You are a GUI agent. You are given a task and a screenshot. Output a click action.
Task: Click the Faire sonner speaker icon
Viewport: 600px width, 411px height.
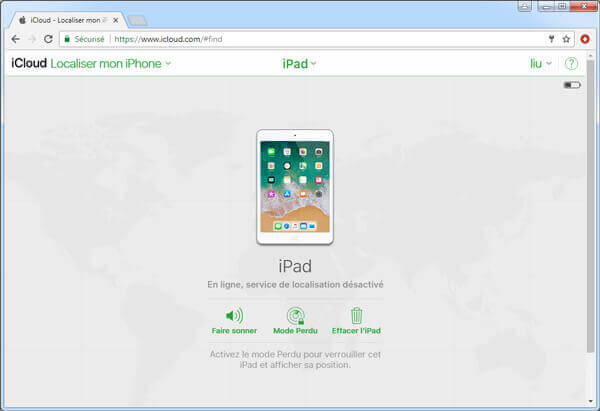234,316
